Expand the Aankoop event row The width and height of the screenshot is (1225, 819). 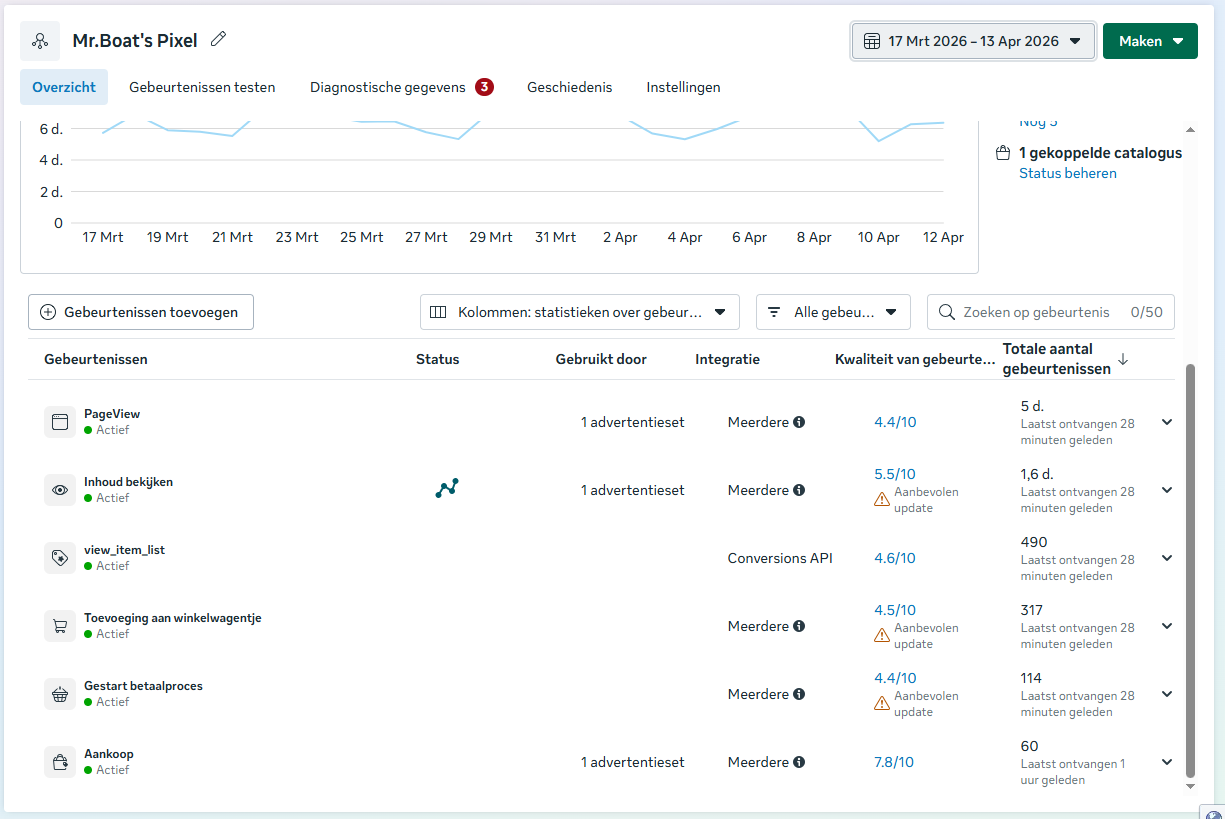point(1166,762)
